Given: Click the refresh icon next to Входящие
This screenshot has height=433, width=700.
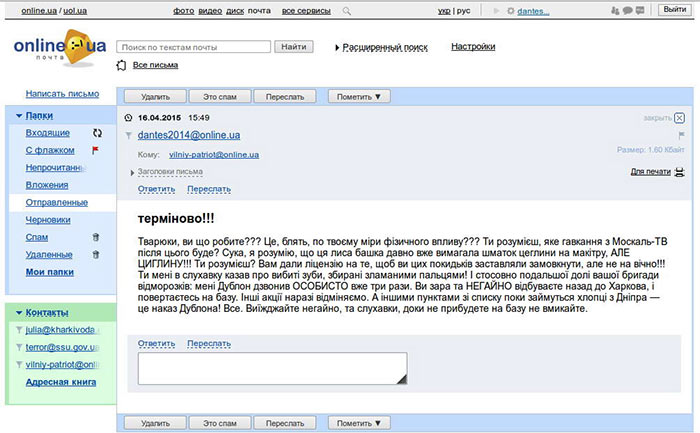Looking at the screenshot, I should [97, 133].
